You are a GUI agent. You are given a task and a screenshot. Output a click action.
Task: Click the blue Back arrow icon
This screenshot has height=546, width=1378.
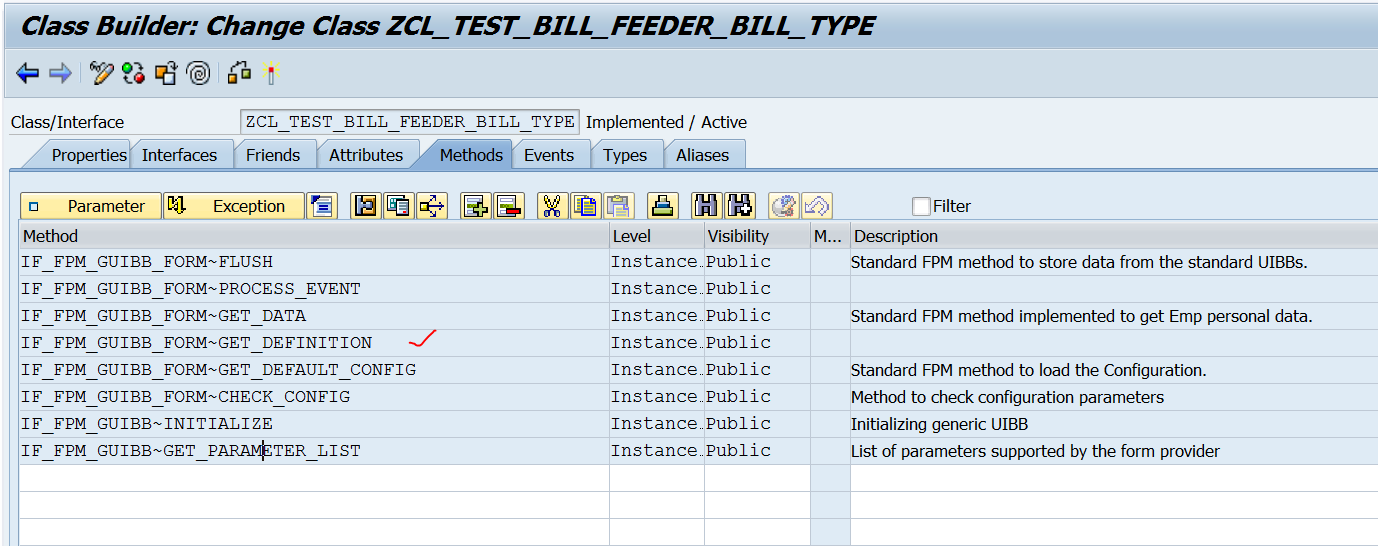[x=28, y=73]
